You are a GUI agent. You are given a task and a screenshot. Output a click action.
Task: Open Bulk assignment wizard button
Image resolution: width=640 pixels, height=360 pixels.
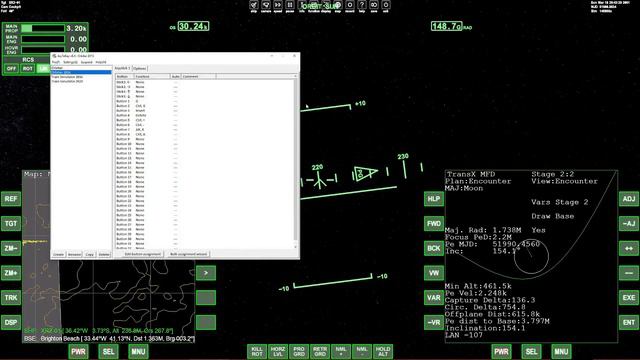pyautogui.click(x=189, y=254)
